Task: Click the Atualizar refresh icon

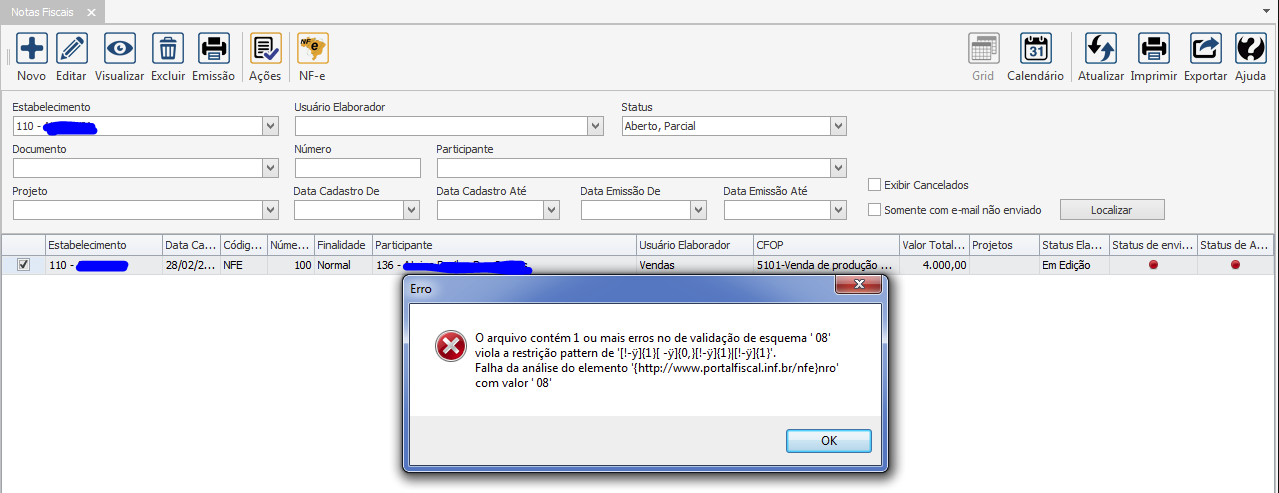Action: 1101,48
